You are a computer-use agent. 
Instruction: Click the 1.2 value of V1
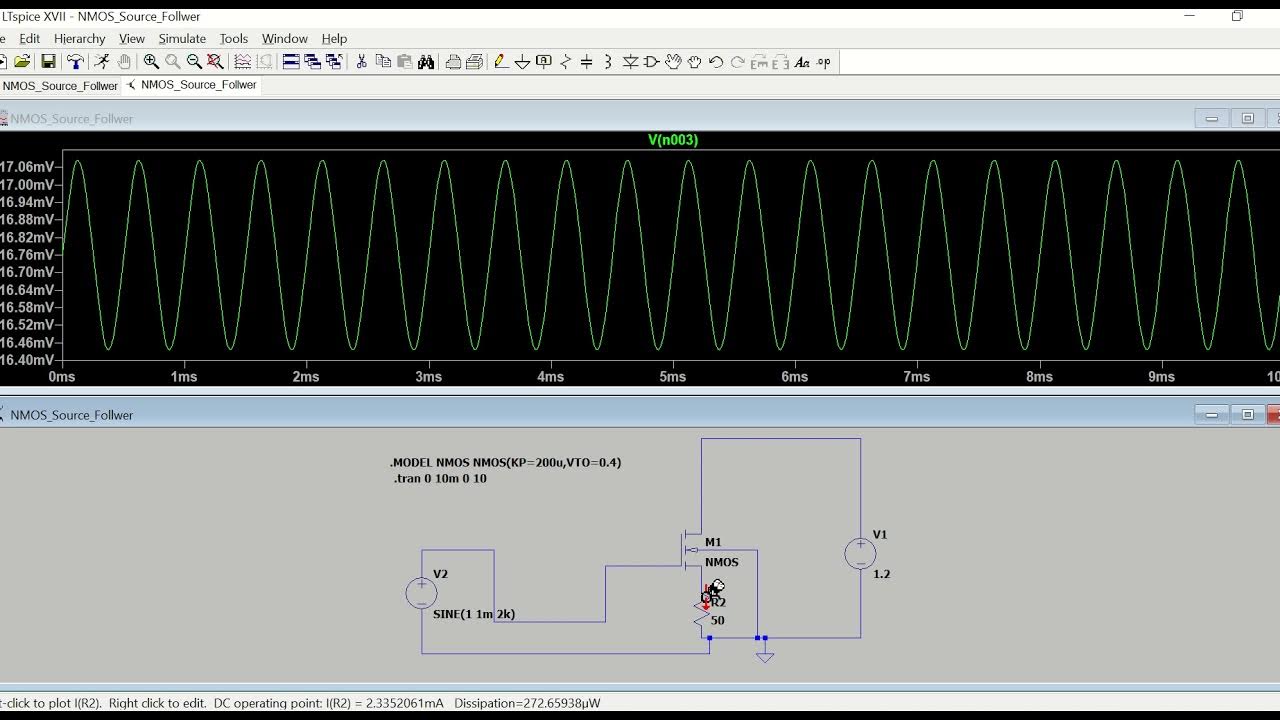click(x=881, y=574)
